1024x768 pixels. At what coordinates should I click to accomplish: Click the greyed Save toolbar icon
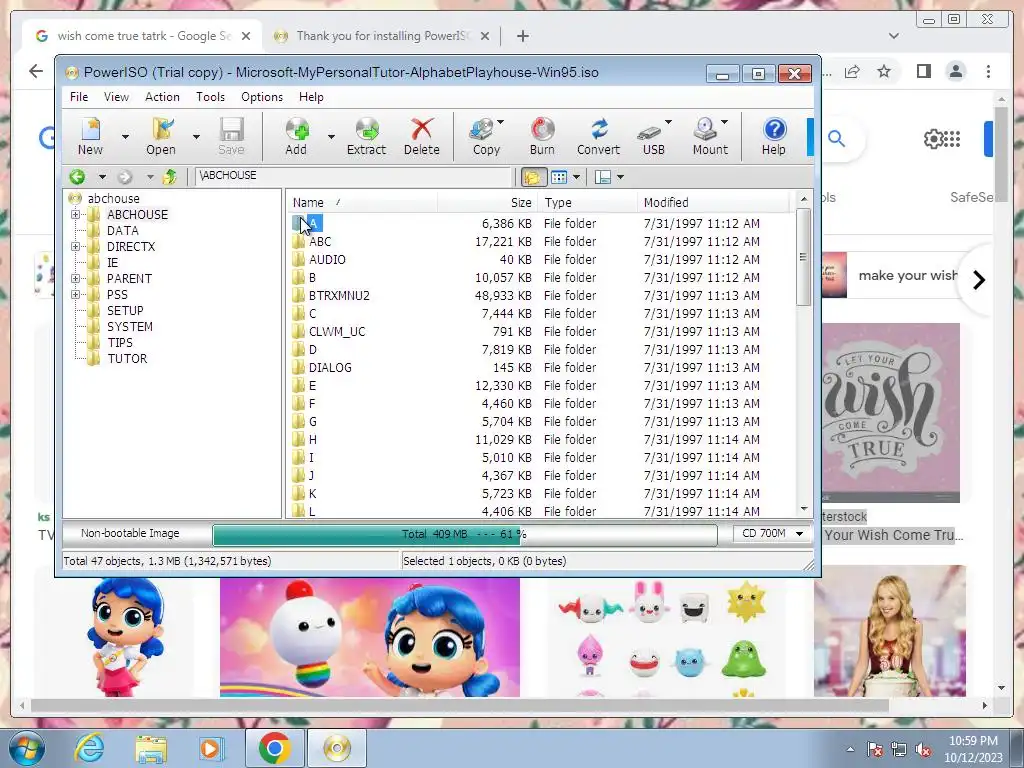coord(231,136)
